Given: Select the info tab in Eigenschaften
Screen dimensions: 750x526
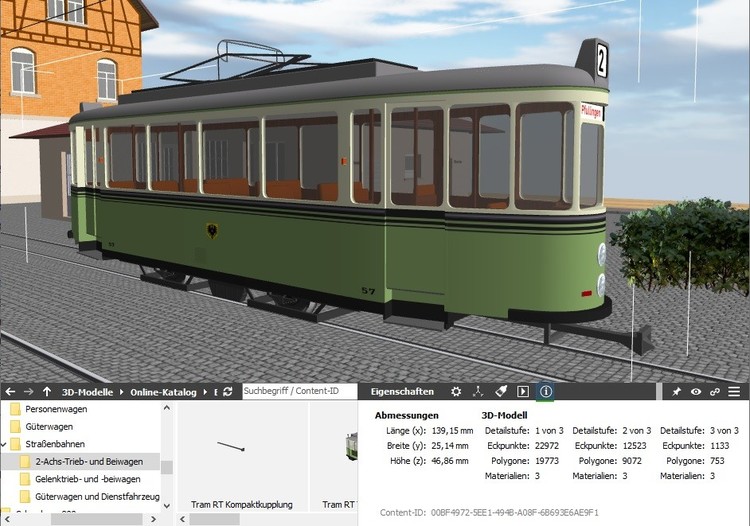Looking at the screenshot, I should (546, 392).
